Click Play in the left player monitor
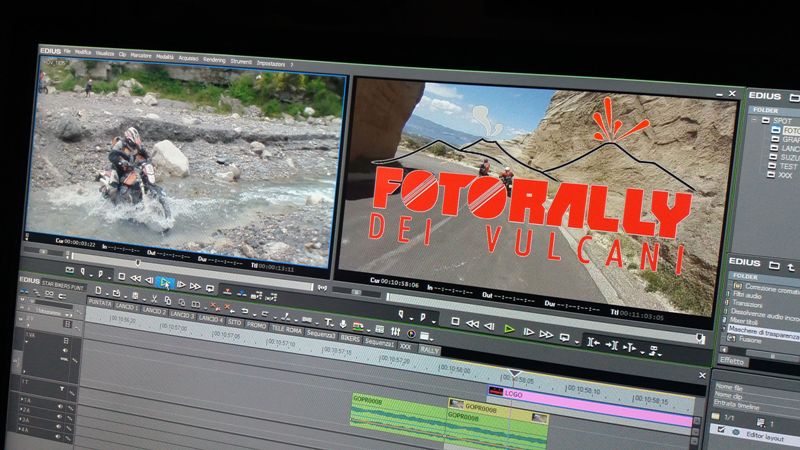Screen dimensions: 800x450 tap(164, 283)
